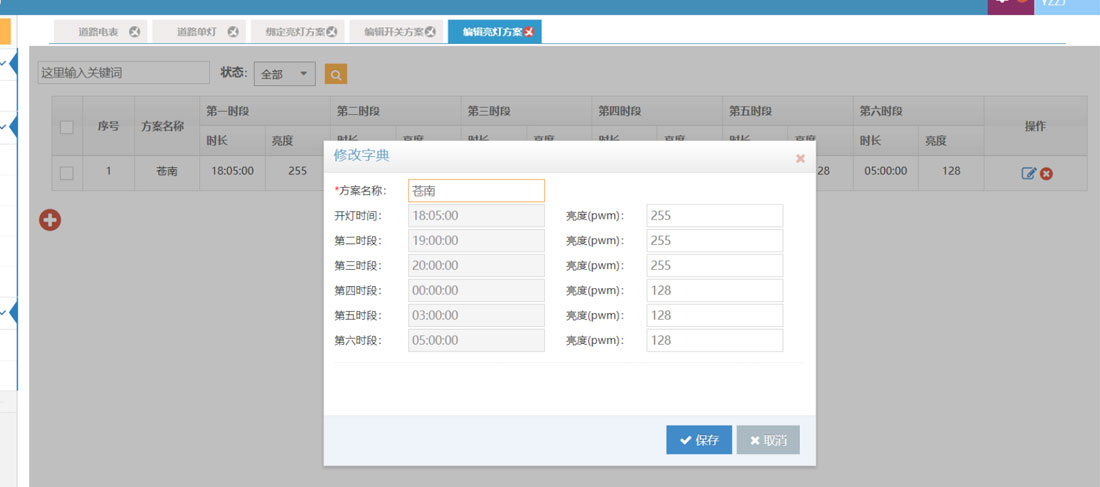Click the keyword search input field
The image size is (1100, 487).
pyautogui.click(x=123, y=73)
